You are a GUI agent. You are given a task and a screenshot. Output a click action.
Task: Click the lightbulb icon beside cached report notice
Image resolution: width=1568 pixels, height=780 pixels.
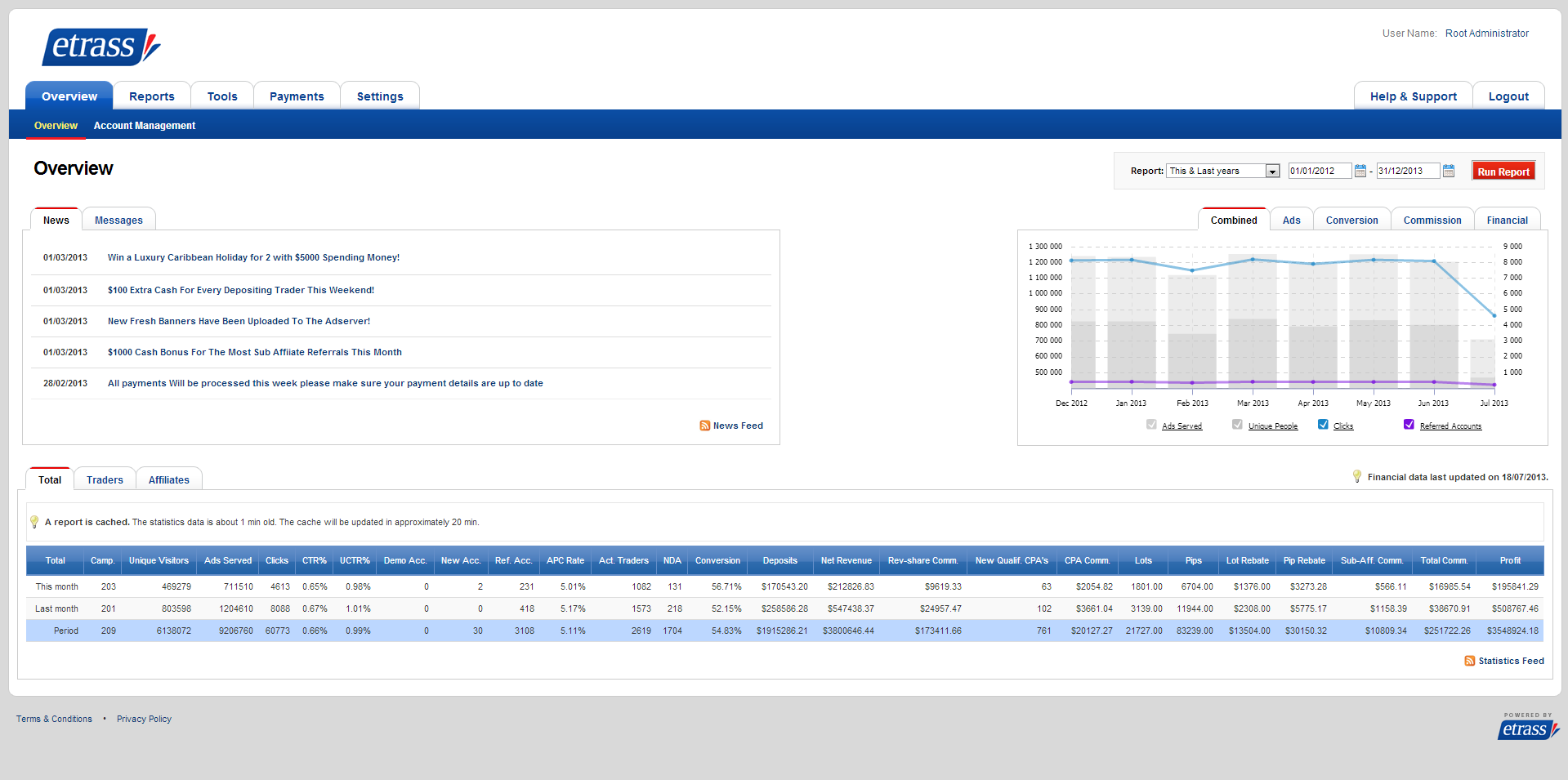pyautogui.click(x=34, y=522)
